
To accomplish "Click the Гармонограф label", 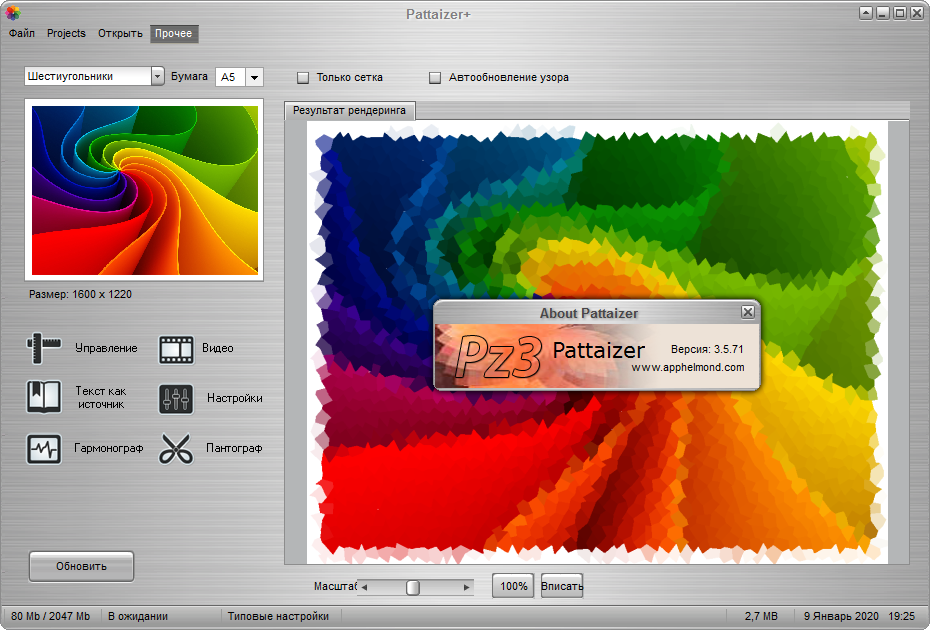I will pos(109,448).
